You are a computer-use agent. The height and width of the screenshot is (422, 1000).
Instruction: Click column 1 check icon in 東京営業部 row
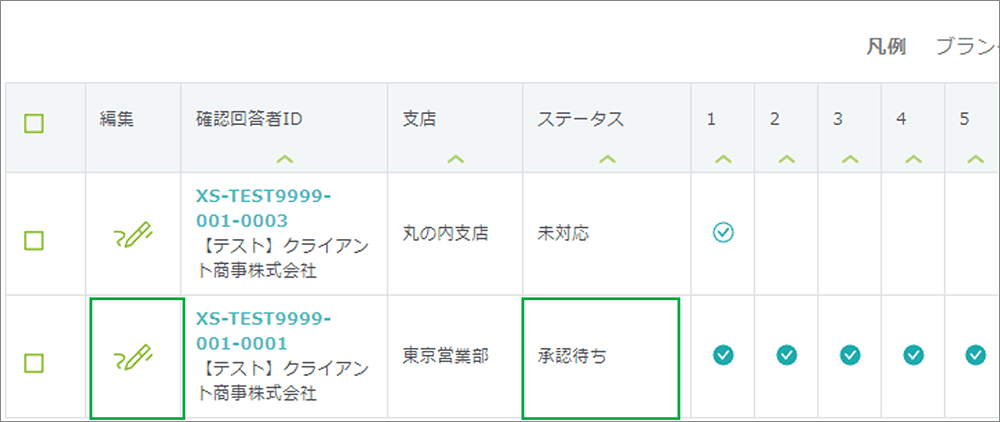coord(723,354)
